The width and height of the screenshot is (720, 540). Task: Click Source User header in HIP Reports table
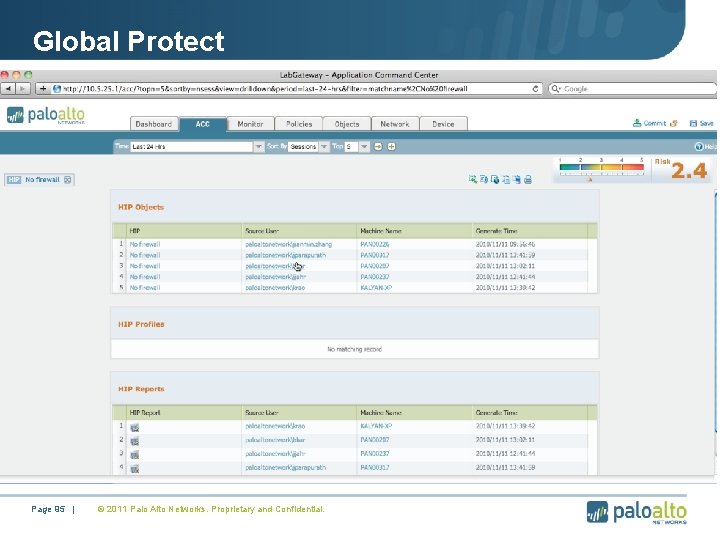(299, 412)
